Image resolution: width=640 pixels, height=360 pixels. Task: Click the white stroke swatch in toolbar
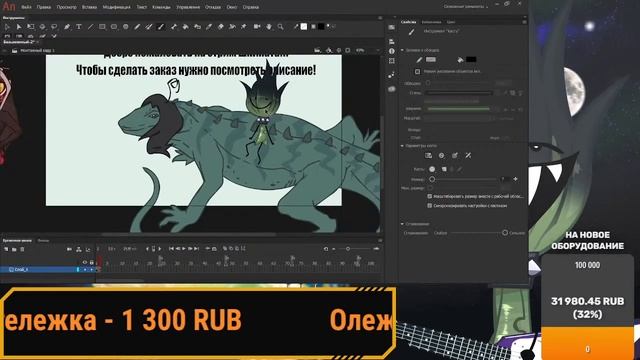coord(304,27)
